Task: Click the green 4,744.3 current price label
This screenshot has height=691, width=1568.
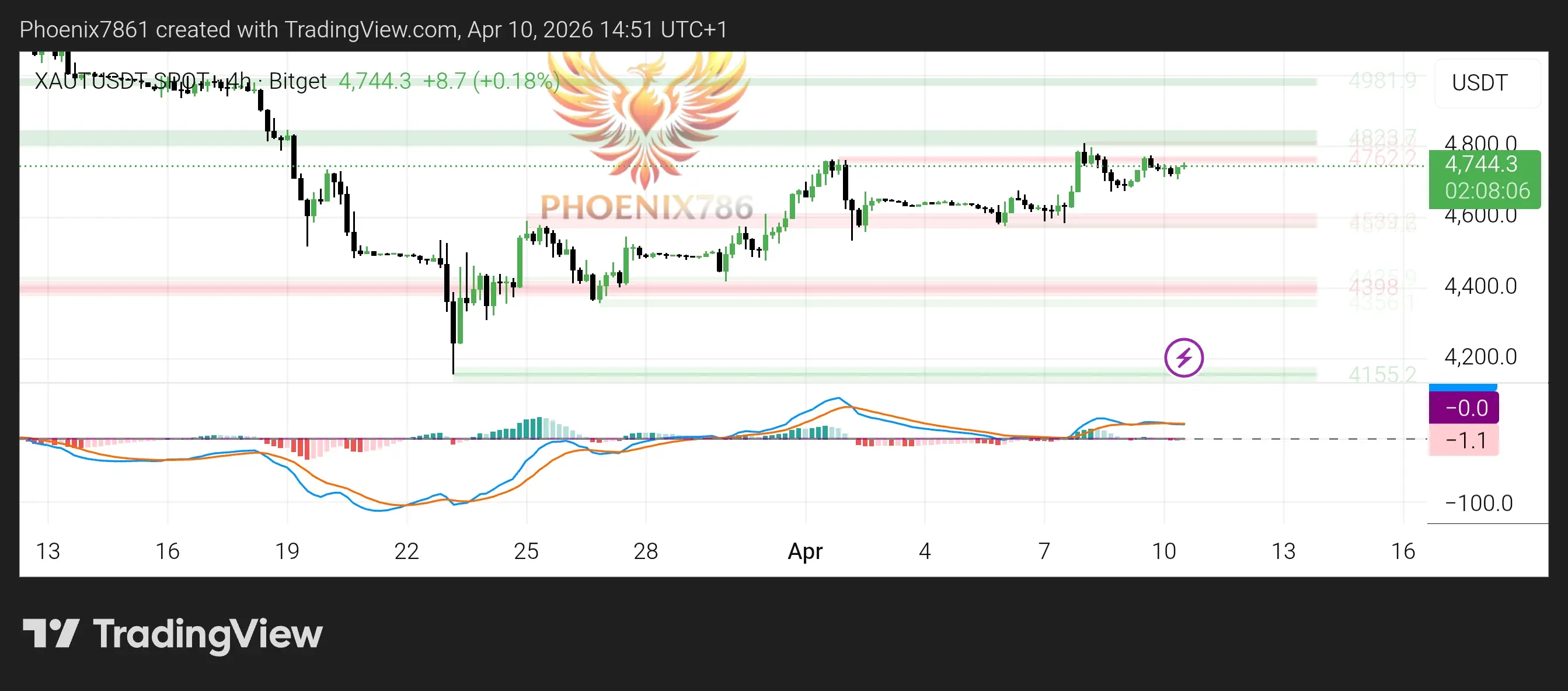Action: tap(1483, 165)
